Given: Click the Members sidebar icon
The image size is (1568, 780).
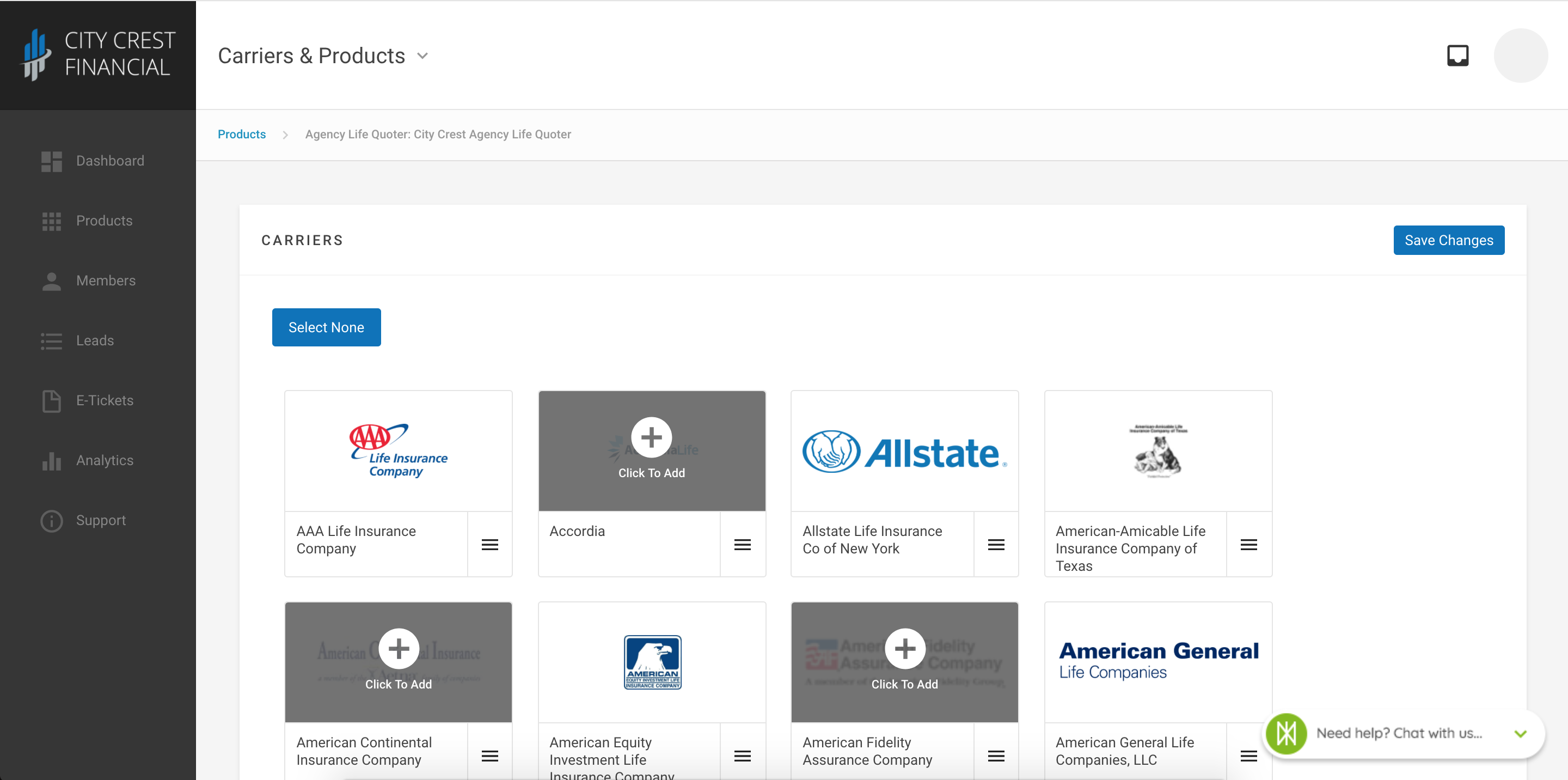Looking at the screenshot, I should 50,281.
